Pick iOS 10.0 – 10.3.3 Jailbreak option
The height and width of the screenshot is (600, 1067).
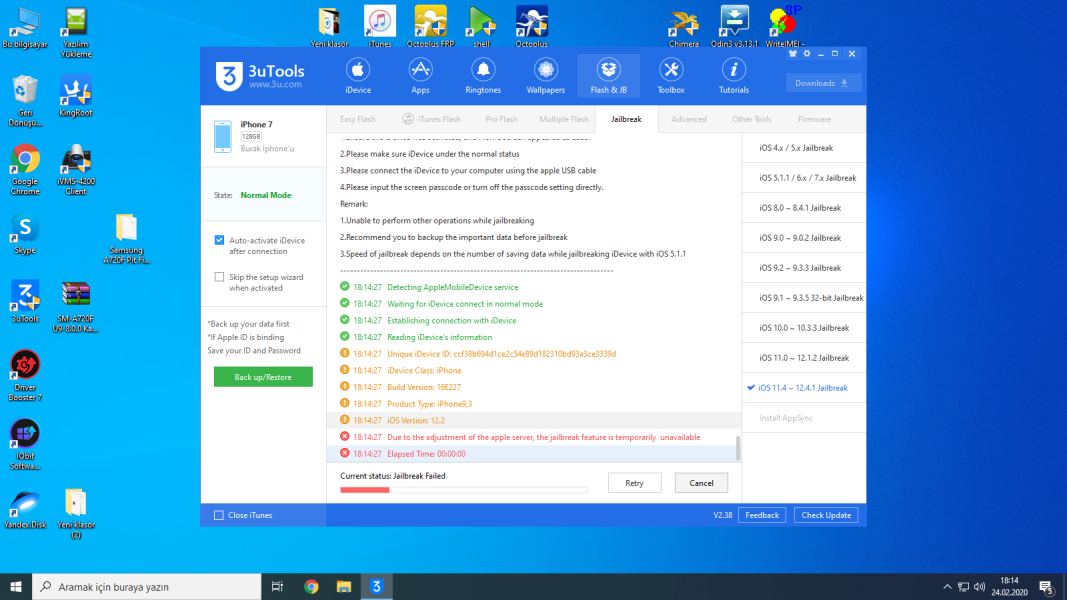(x=803, y=328)
